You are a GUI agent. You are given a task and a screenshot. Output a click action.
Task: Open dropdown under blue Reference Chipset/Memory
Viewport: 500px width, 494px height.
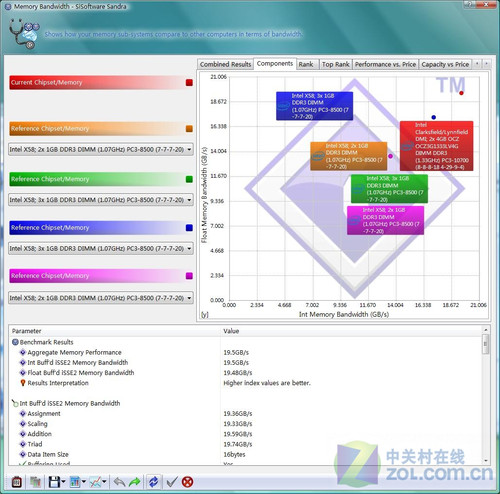101,248
